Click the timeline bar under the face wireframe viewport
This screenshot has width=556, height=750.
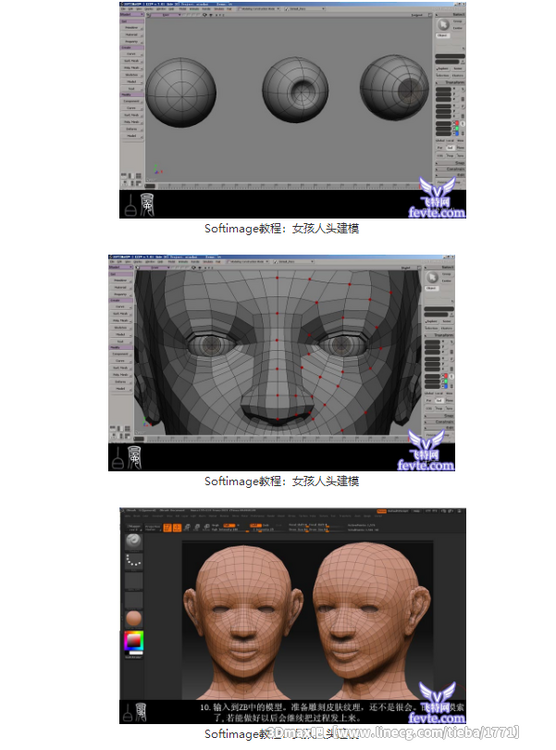point(278,439)
